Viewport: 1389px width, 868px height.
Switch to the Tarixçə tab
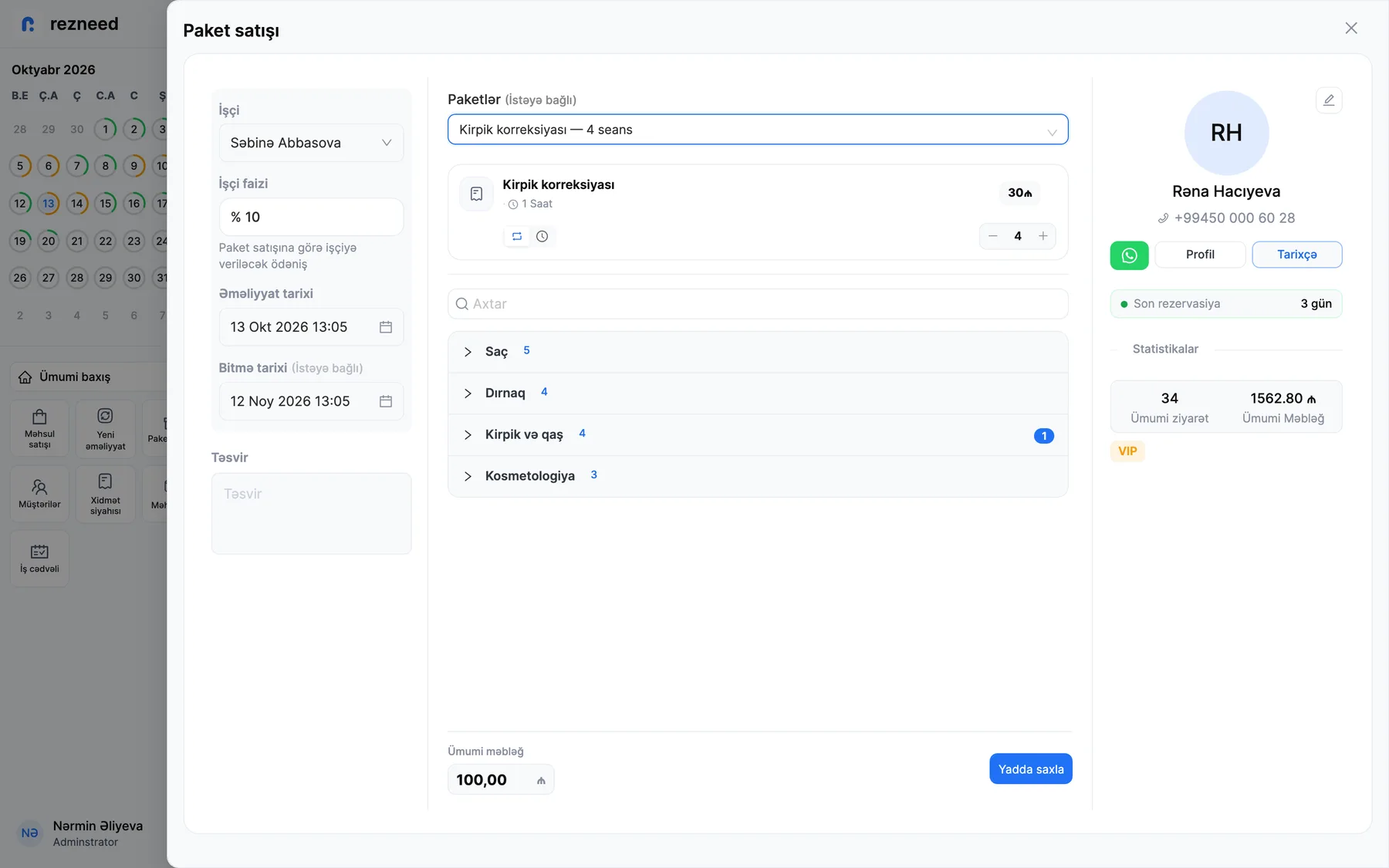tap(1297, 255)
